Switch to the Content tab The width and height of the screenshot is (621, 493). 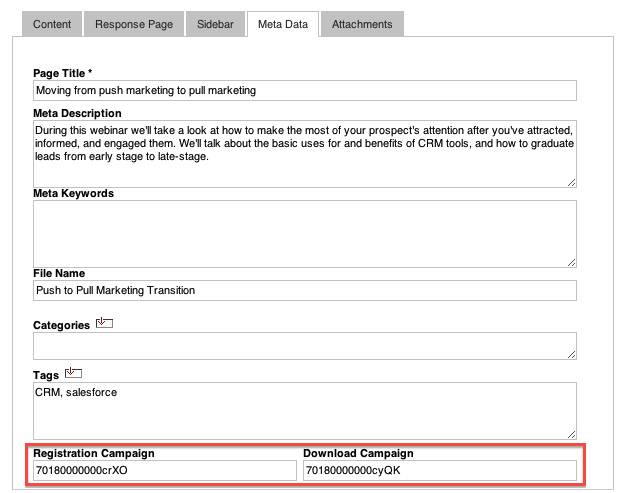[x=52, y=24]
